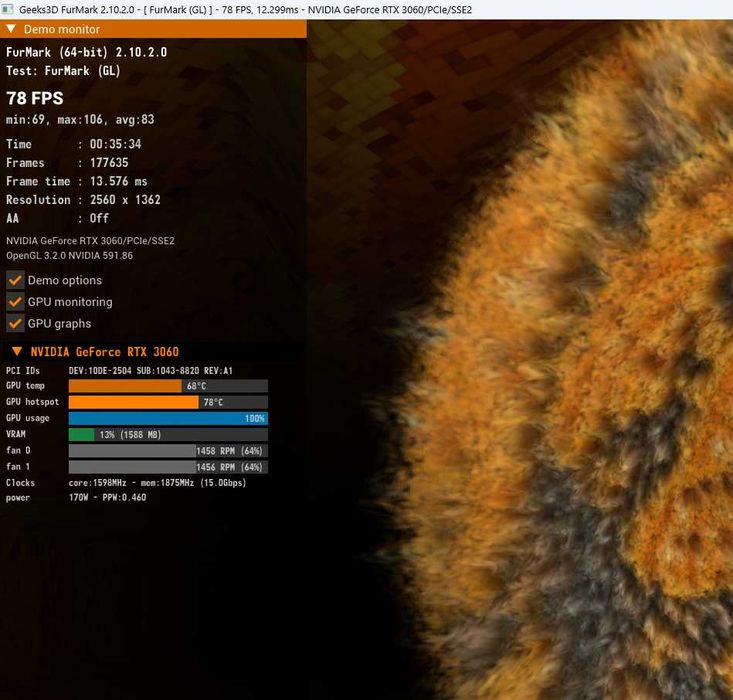This screenshot has width=733, height=700.
Task: Click the Frames 177635 value
Action: click(x=109, y=163)
